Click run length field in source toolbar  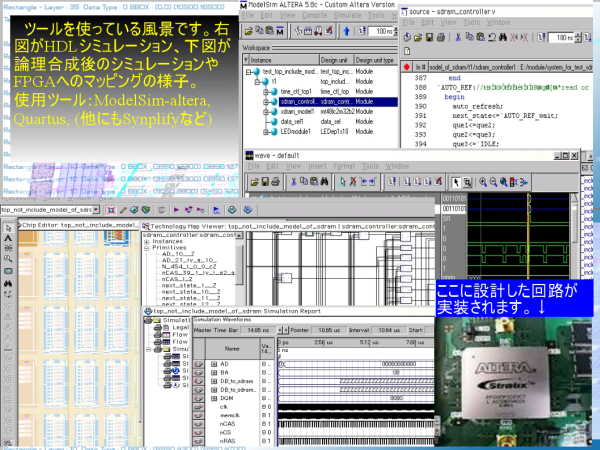561,38
